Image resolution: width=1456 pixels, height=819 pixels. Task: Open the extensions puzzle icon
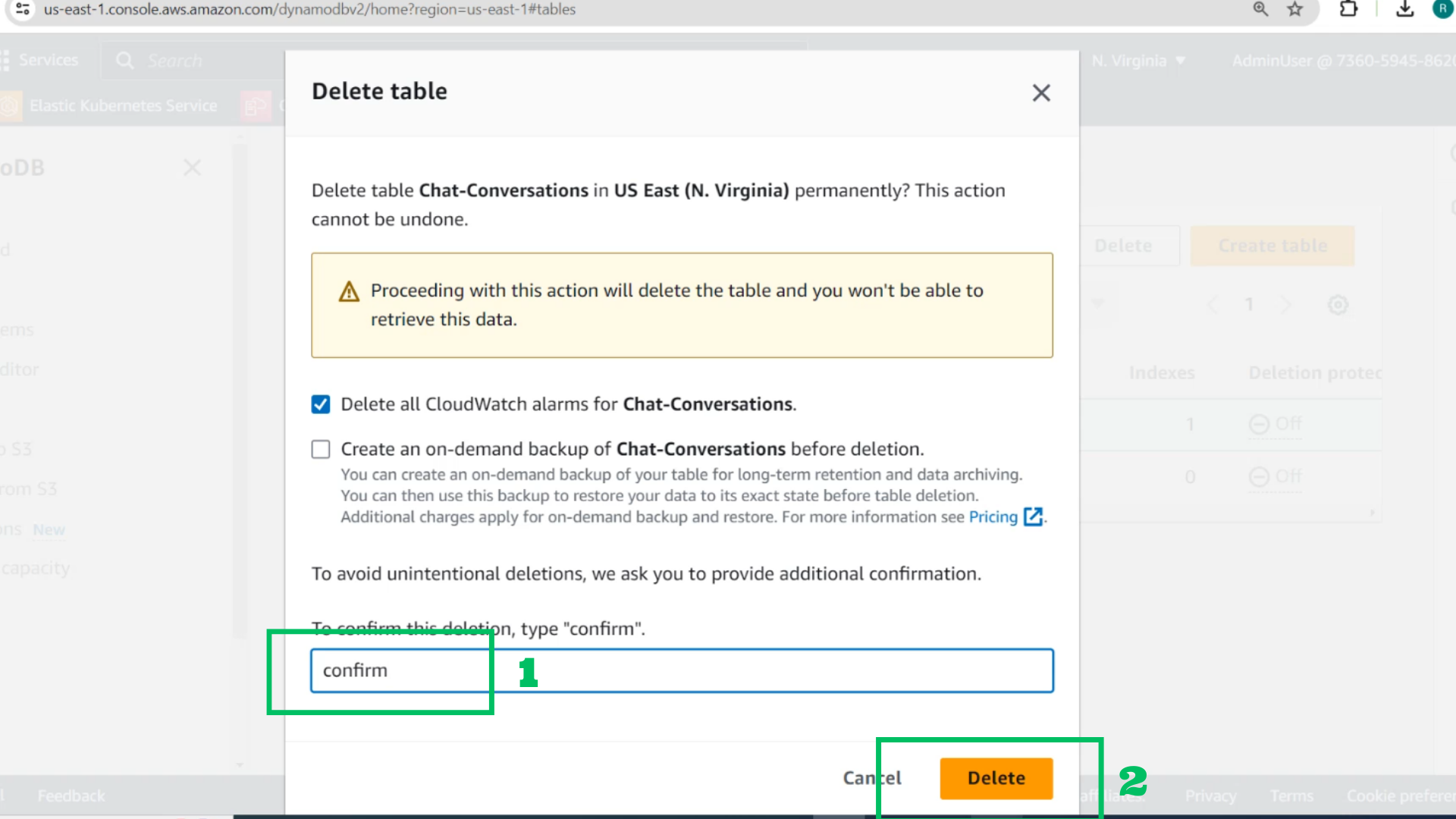coord(1348,9)
